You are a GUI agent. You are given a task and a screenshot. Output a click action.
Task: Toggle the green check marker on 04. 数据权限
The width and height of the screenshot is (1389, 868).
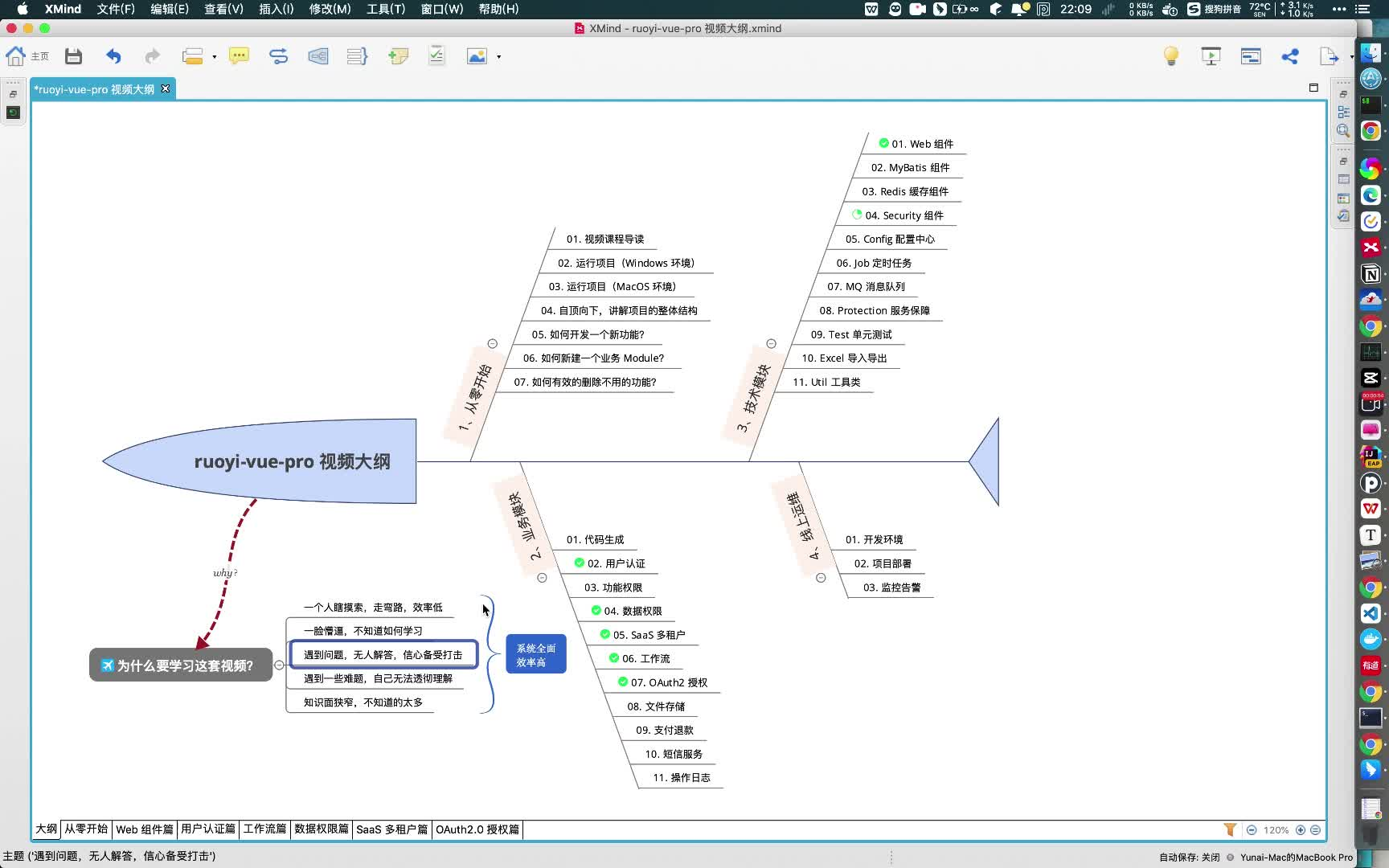[x=596, y=610]
